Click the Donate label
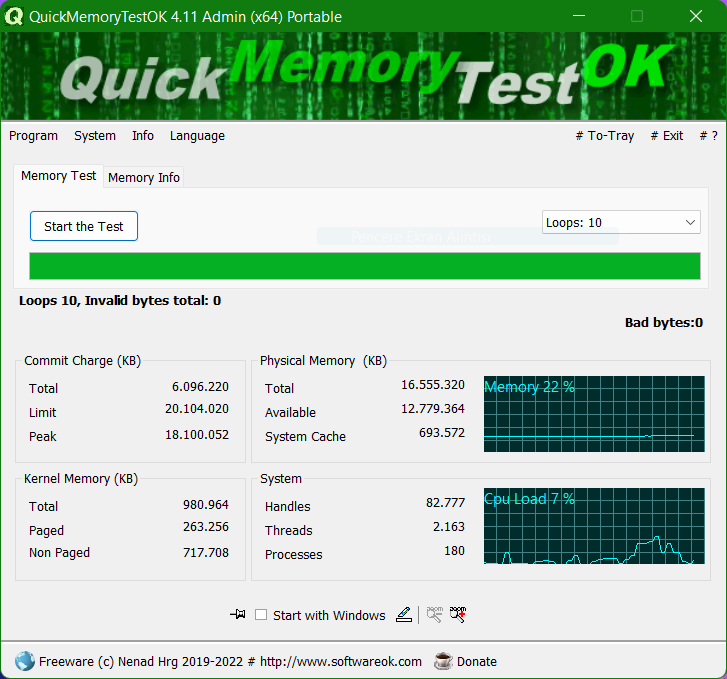 pos(477,661)
